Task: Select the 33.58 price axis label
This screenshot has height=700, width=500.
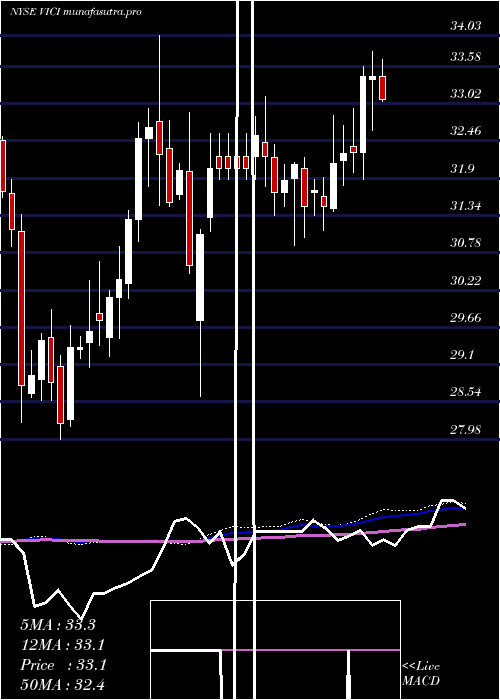Action: [x=466, y=57]
